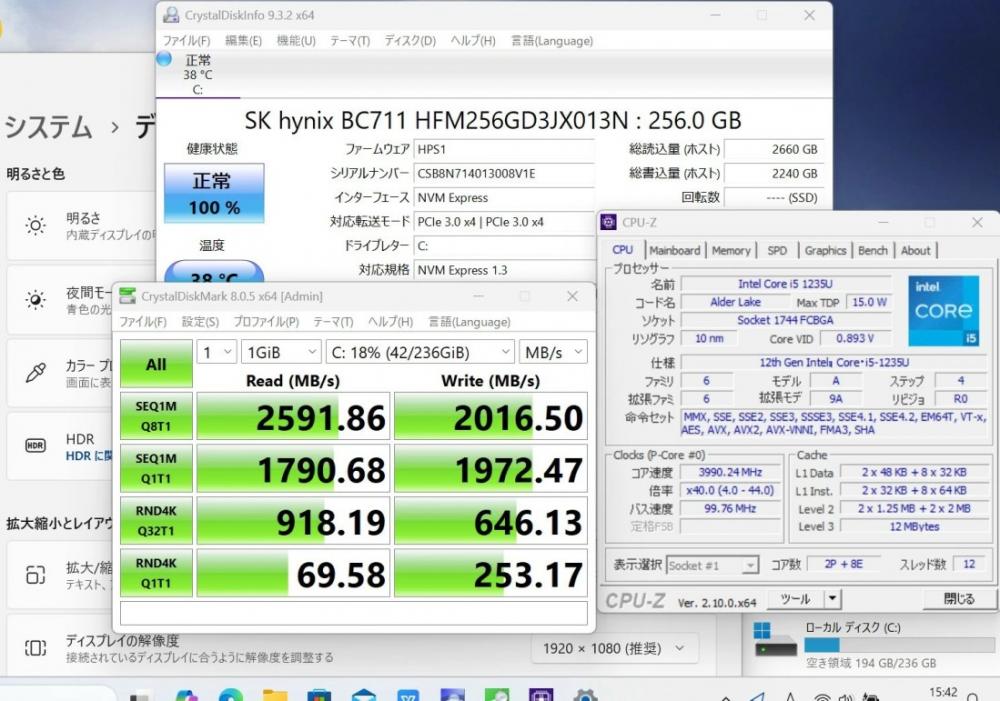Screen dimensions: 1000x701
Task: Open テーマ(T) menu in CrystalDiskInfo
Action: pyautogui.click(x=349, y=41)
